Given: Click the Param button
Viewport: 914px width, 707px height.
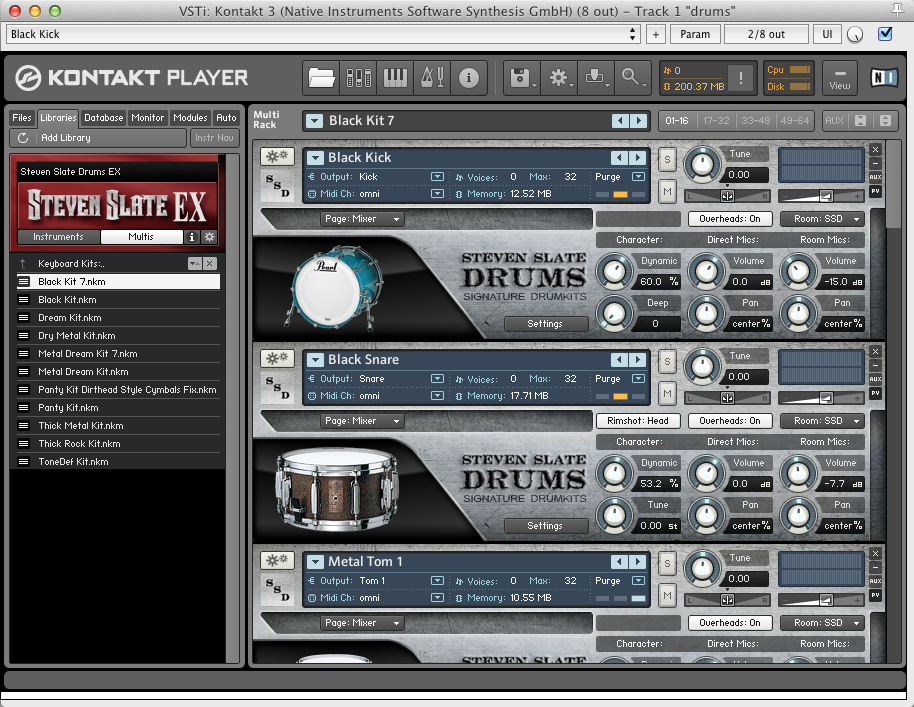Looking at the screenshot, I should click(695, 34).
